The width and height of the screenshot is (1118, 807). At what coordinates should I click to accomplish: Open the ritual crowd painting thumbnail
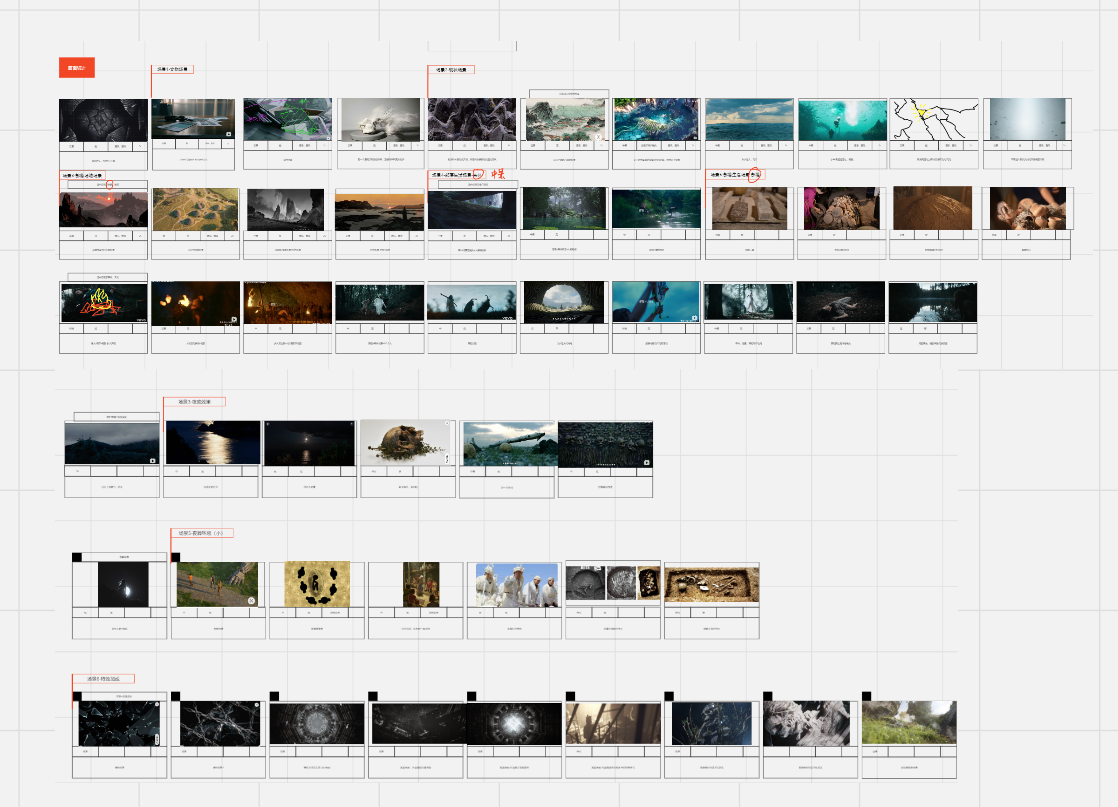pyautogui.click(x=421, y=585)
